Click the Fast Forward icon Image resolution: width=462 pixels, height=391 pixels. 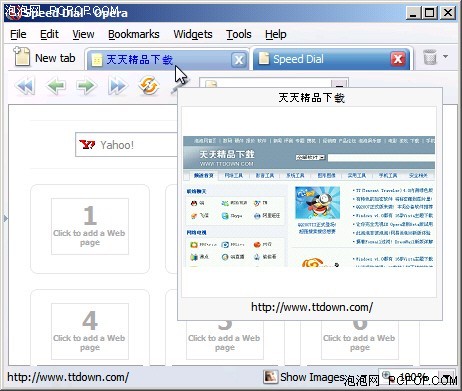[117, 86]
